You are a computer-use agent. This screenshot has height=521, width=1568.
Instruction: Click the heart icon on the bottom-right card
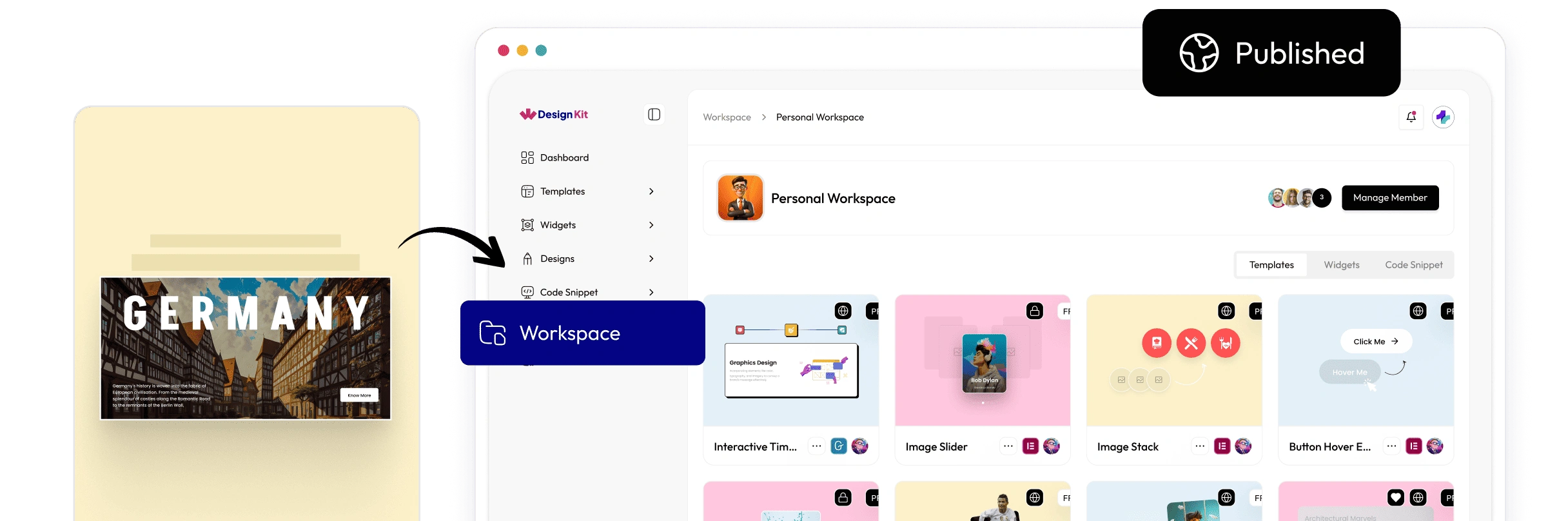1395,498
